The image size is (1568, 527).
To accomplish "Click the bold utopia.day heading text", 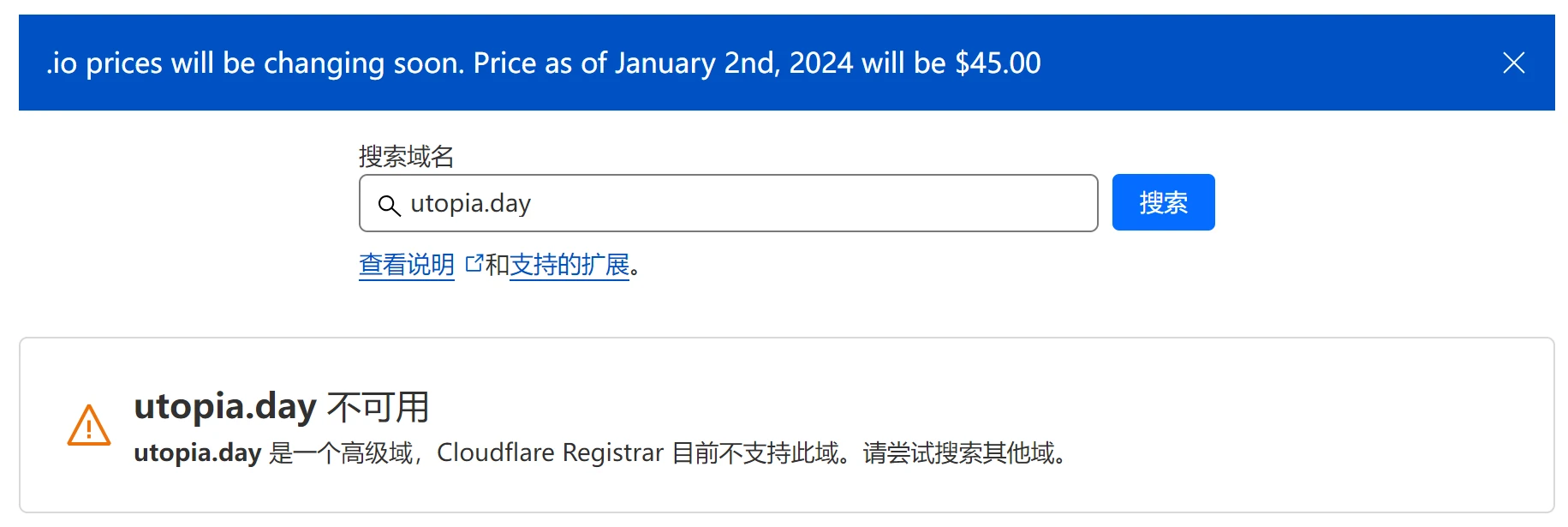I will 225,406.
